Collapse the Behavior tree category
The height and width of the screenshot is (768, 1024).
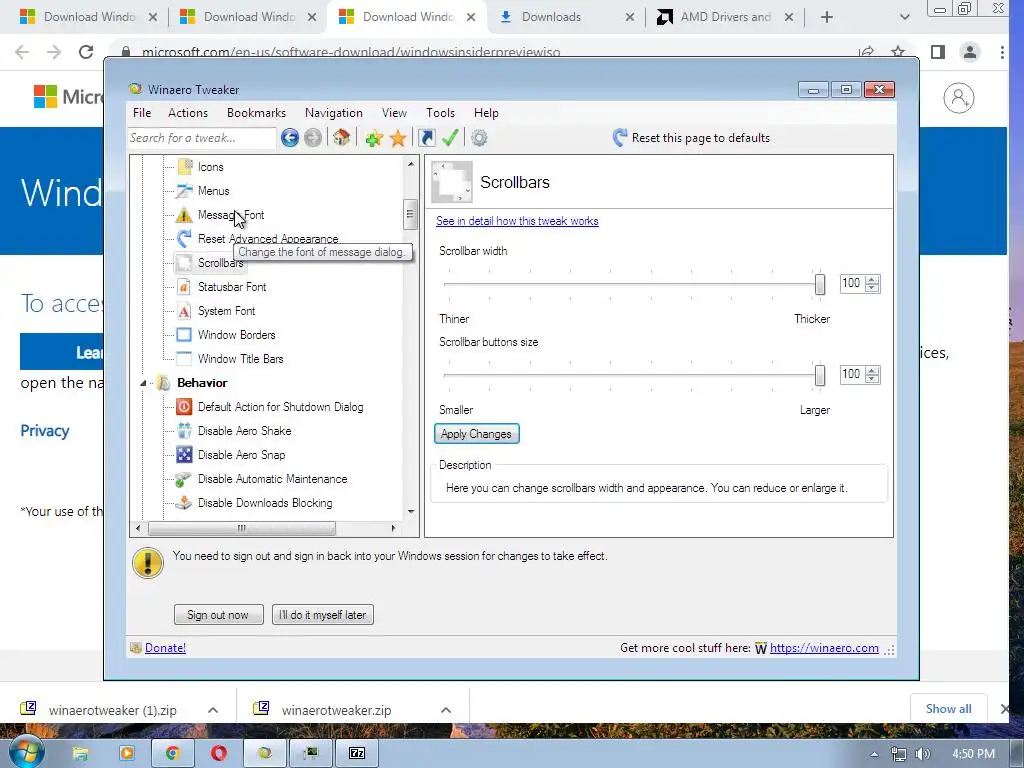(143, 383)
